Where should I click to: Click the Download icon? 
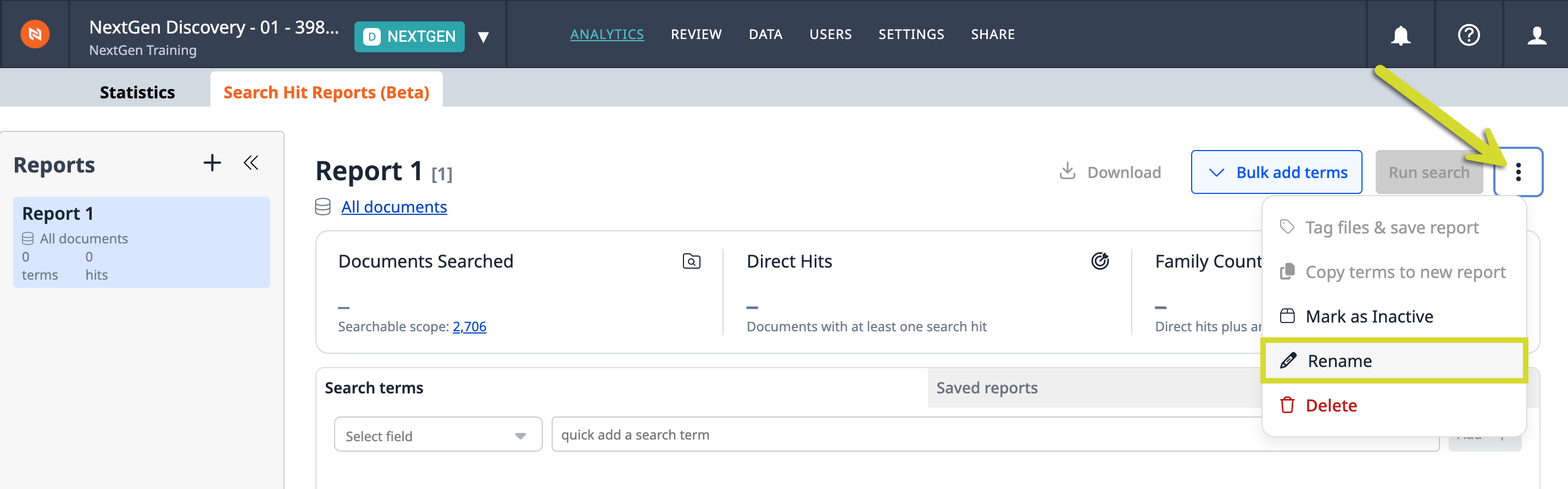[1067, 171]
